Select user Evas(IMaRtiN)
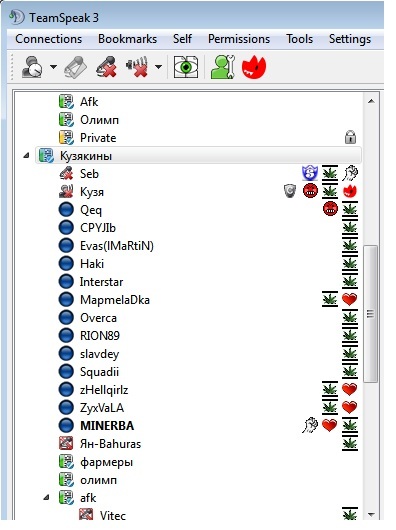396x530 pixels. pos(117,245)
